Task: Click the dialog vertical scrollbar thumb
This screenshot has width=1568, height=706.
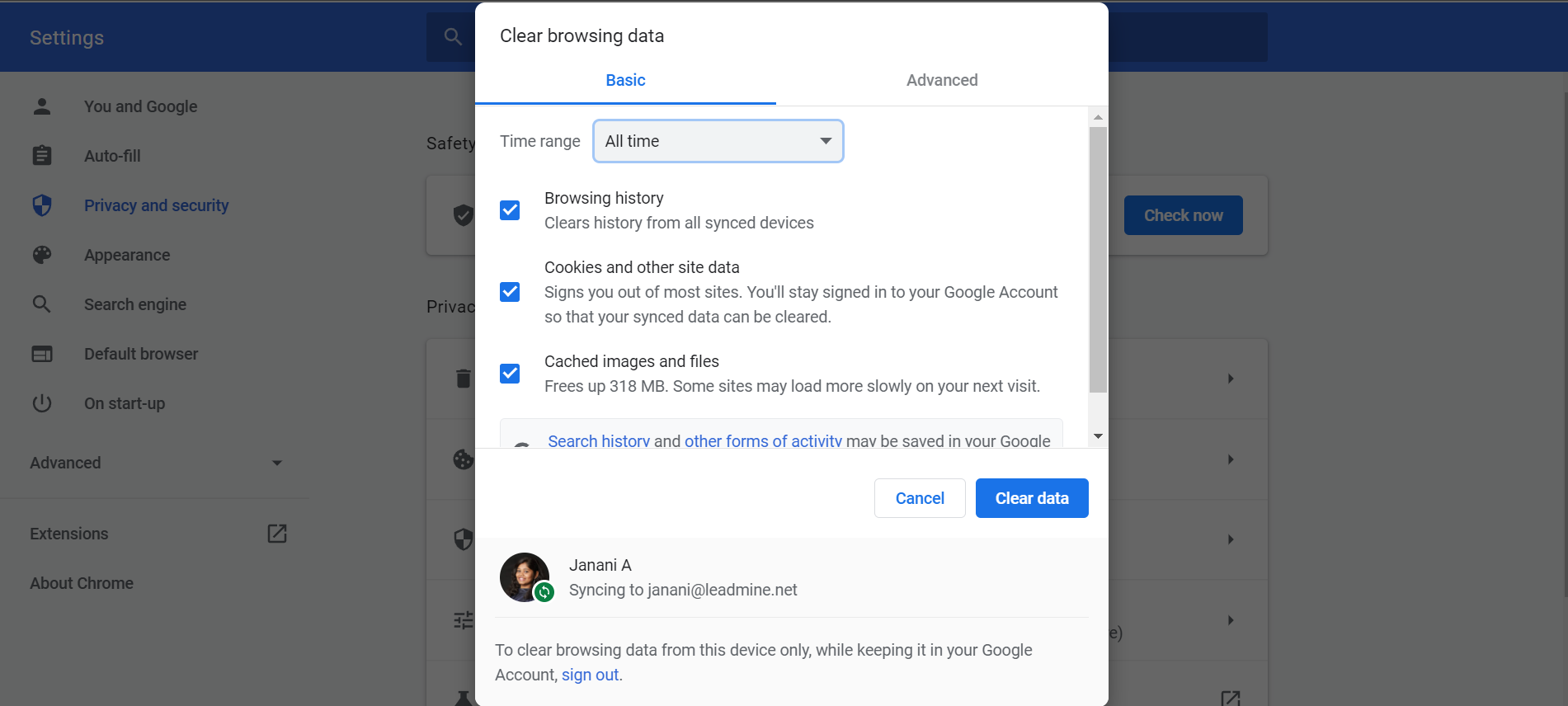Action: (1098, 260)
